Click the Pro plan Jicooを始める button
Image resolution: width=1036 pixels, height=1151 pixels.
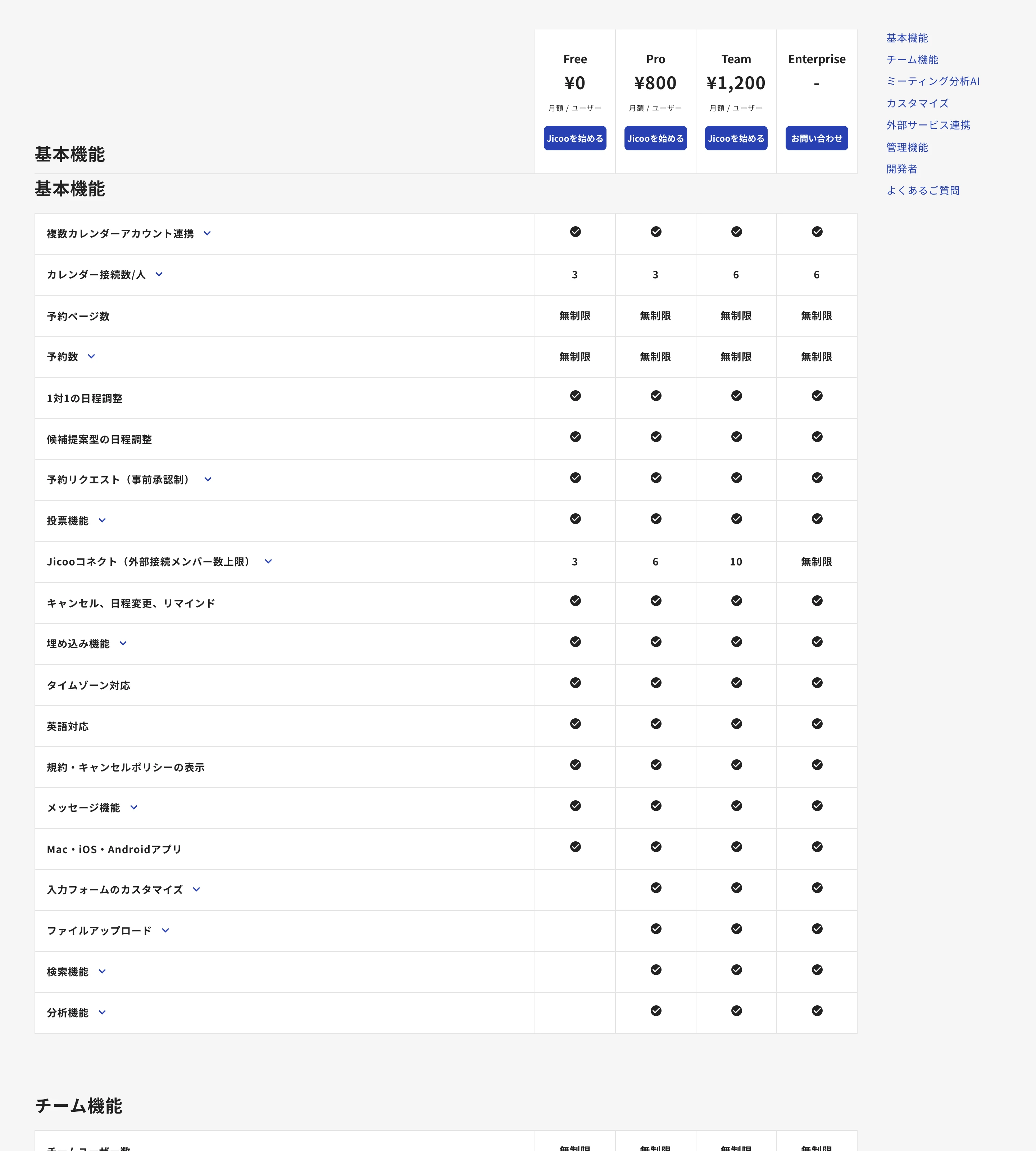655,138
